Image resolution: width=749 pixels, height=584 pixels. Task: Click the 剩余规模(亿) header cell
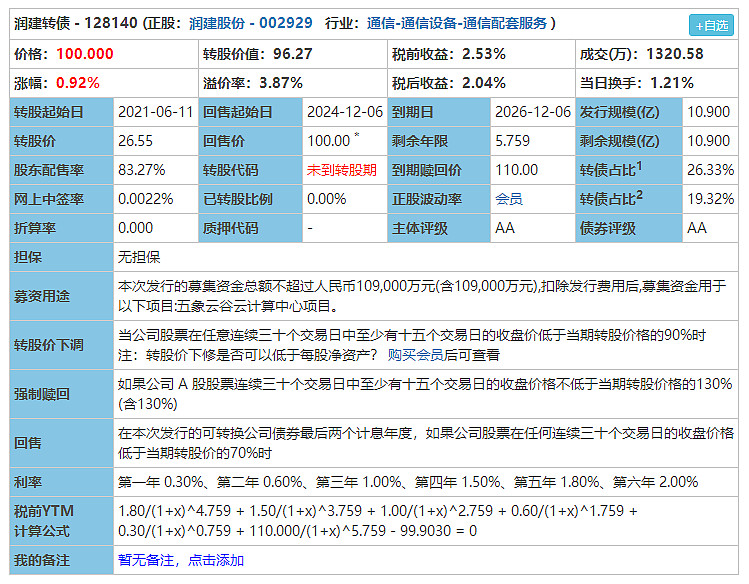tap(629, 141)
